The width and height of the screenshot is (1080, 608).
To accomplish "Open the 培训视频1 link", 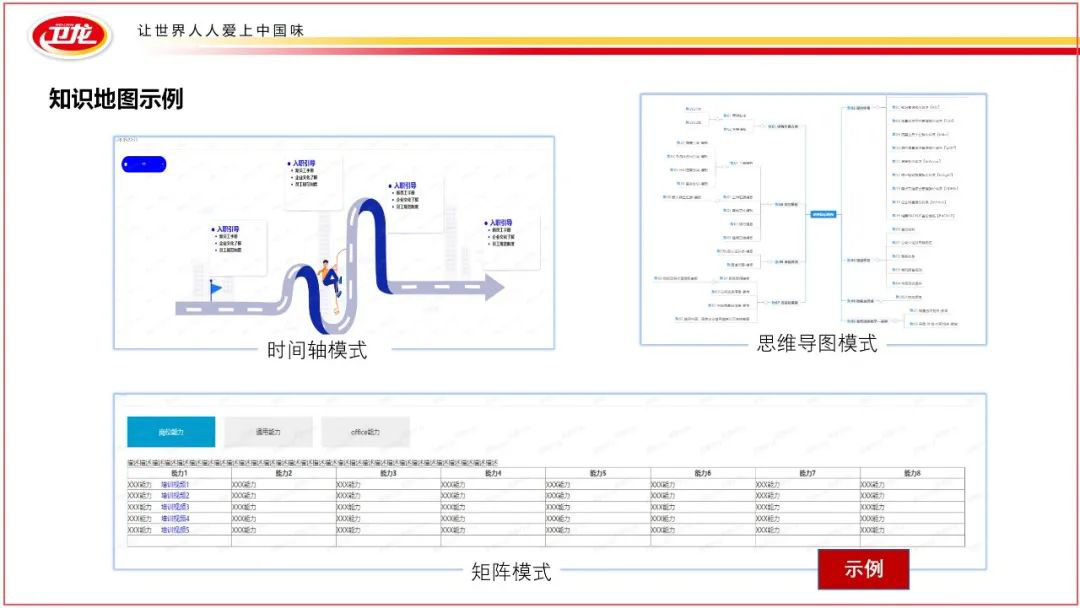I will 175,485.
